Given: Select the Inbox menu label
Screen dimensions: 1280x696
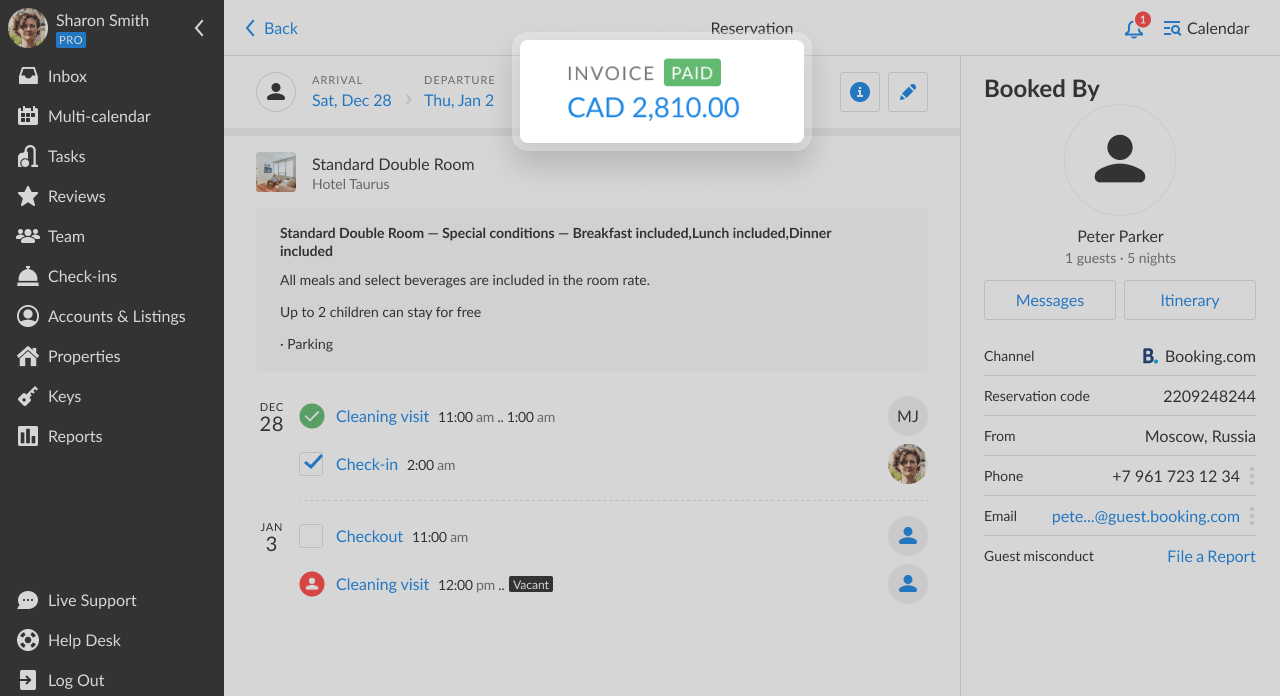Looking at the screenshot, I should 67,76.
